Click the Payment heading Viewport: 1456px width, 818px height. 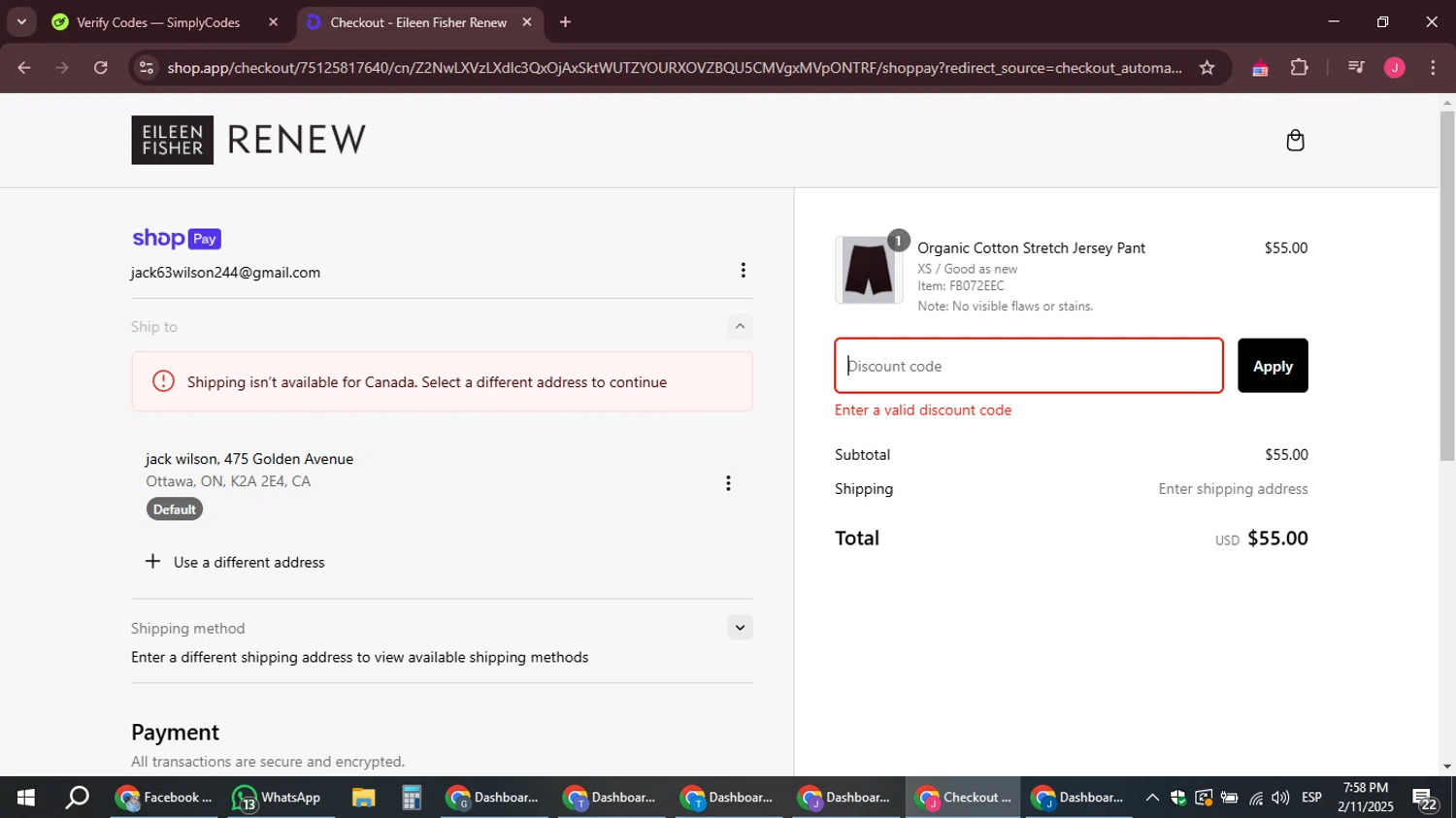[x=175, y=733]
